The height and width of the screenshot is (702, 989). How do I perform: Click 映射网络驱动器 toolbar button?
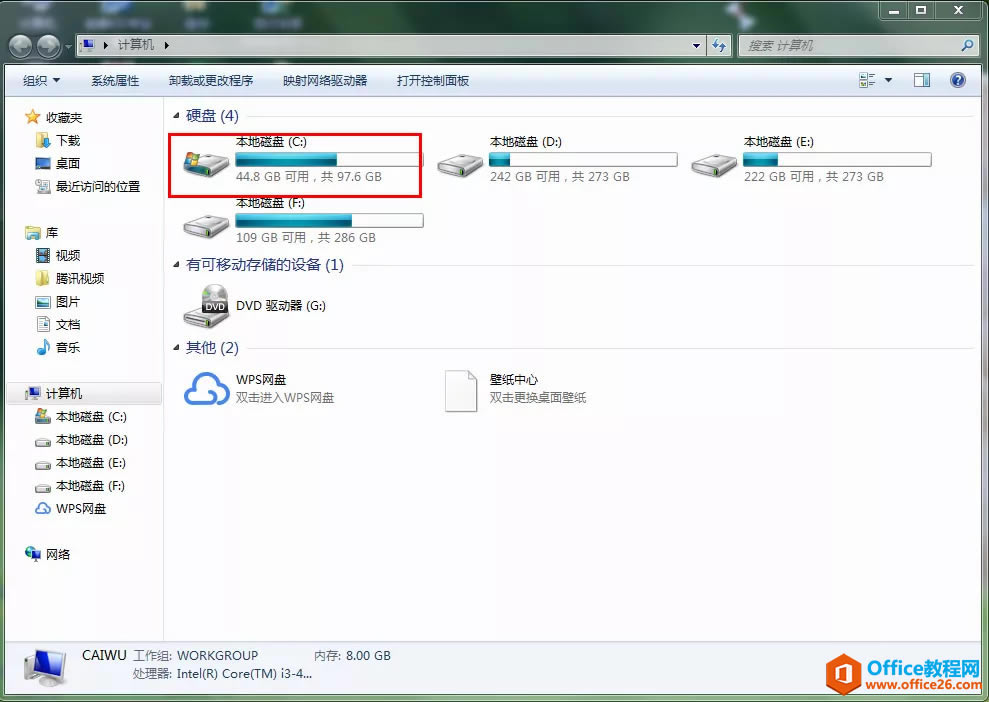(x=325, y=81)
